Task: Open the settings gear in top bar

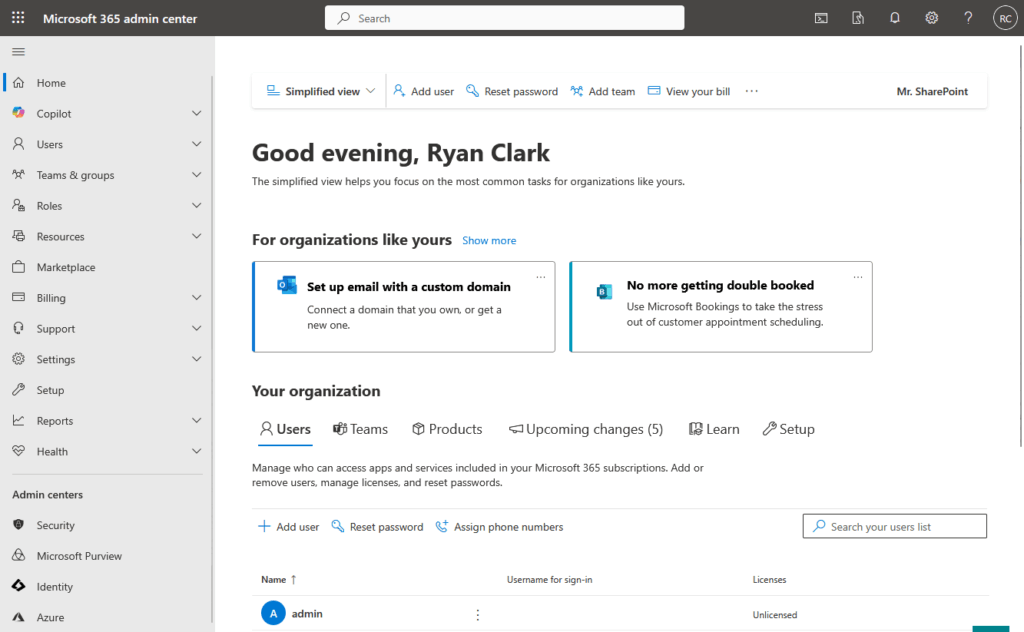Action: pyautogui.click(x=931, y=18)
